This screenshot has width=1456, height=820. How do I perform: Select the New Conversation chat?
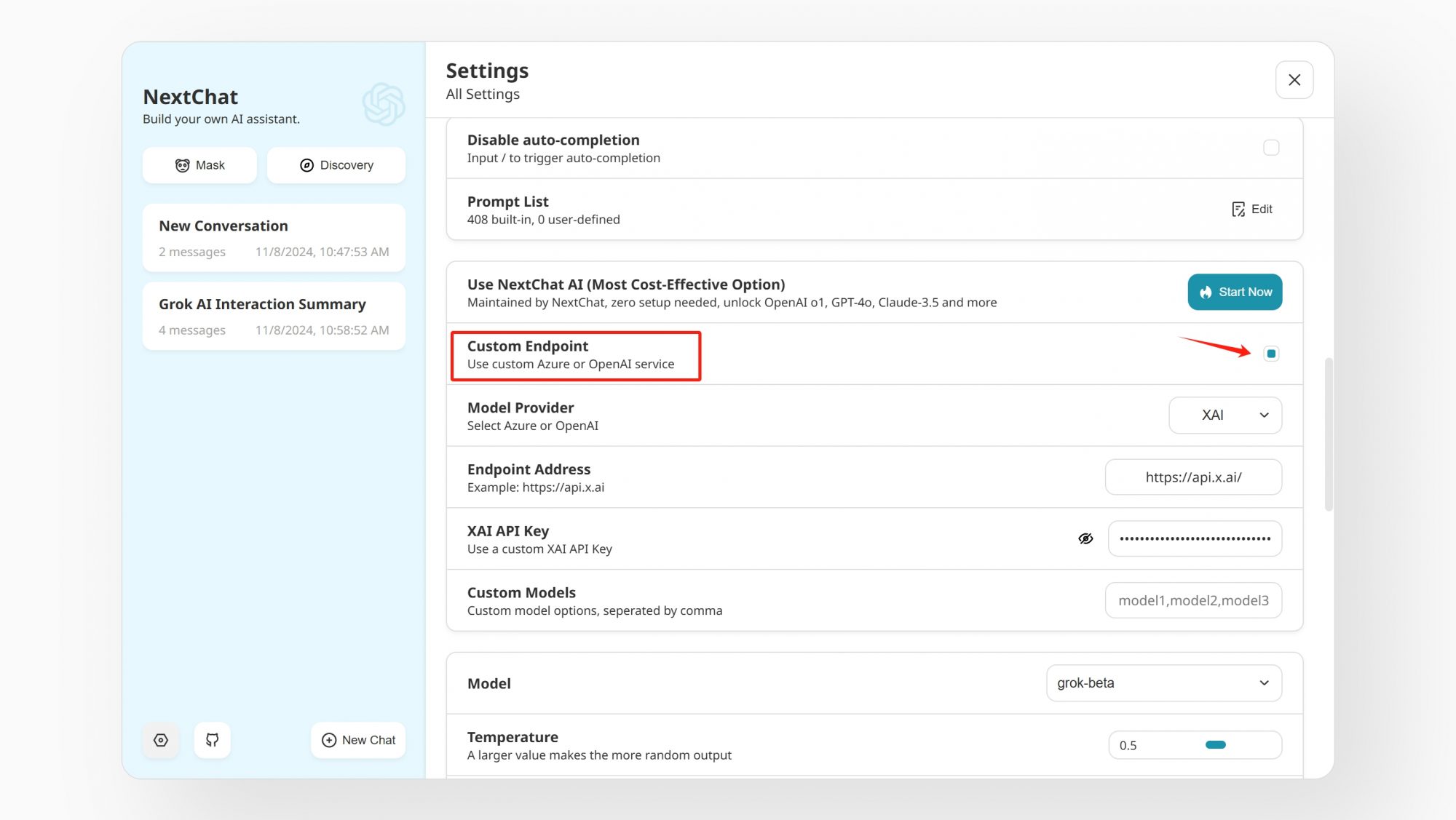coord(274,238)
